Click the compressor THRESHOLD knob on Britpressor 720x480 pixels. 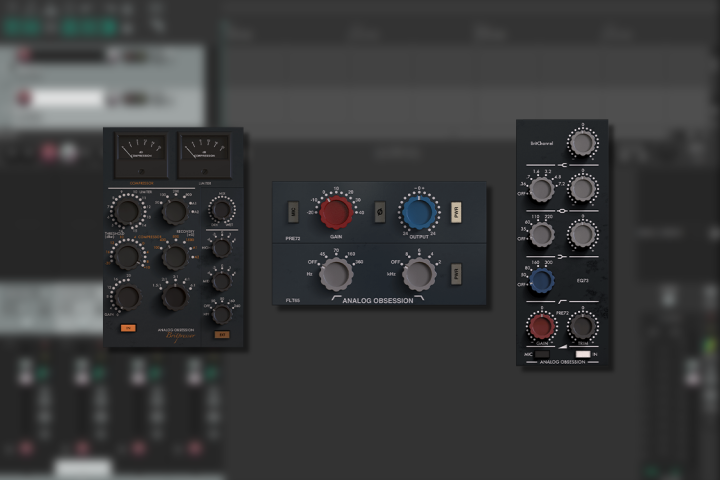point(126,256)
